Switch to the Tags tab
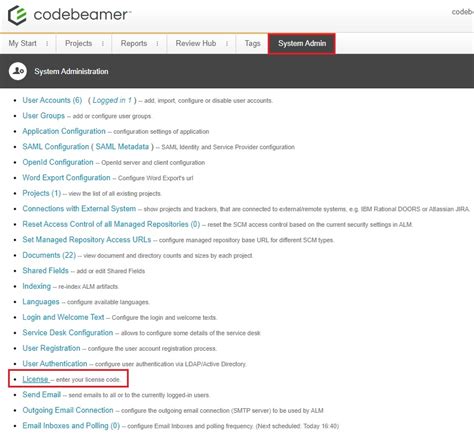 (x=252, y=43)
